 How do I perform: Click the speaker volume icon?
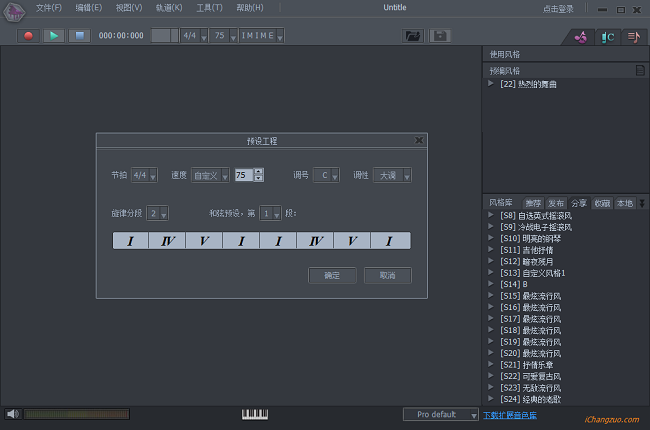click(x=12, y=414)
